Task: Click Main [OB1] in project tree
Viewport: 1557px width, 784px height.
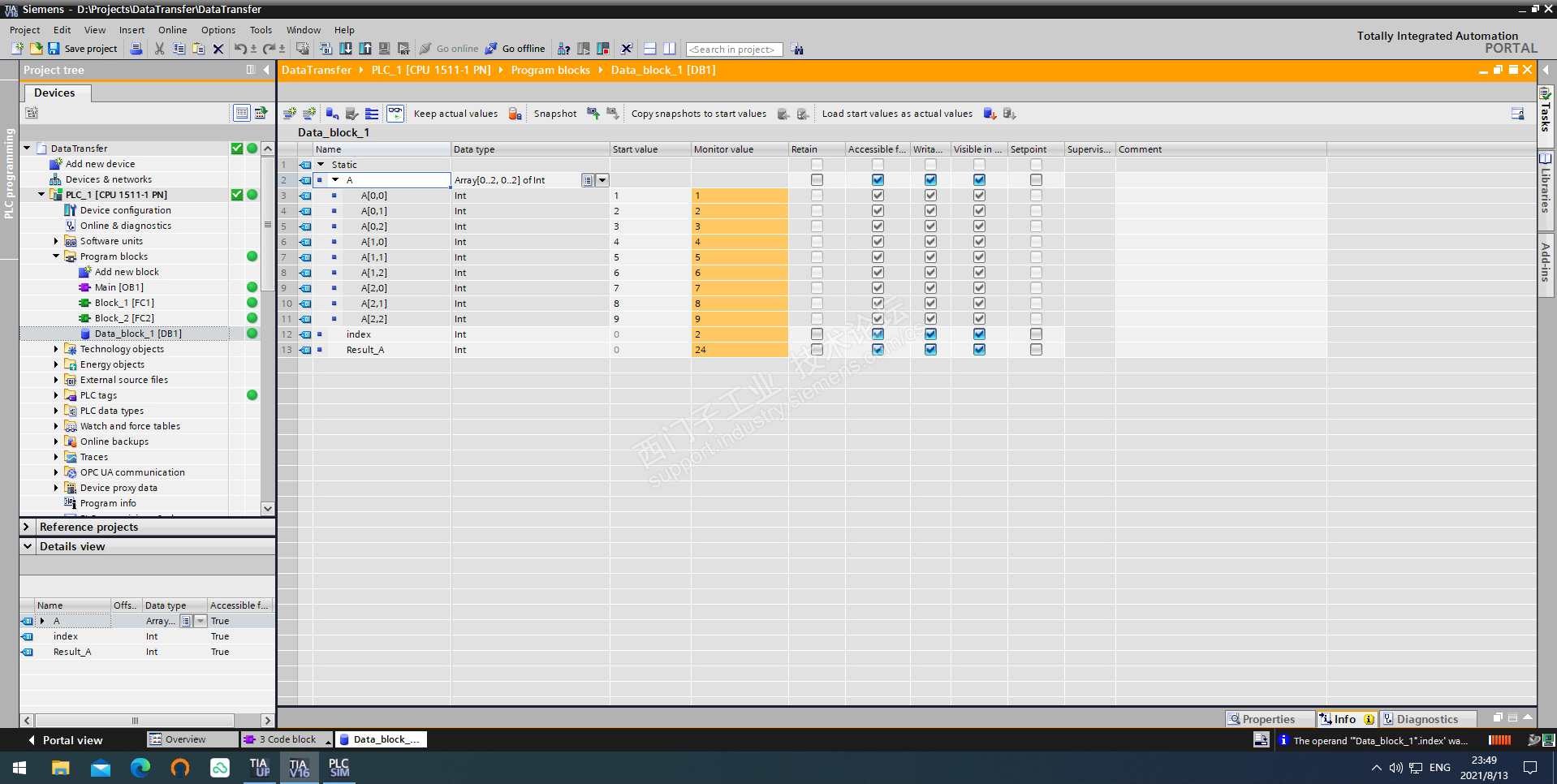Action: click(x=119, y=287)
